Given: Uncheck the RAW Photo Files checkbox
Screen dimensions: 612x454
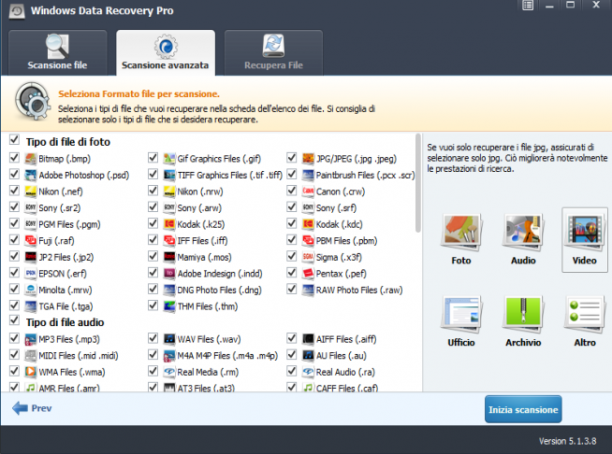Looking at the screenshot, I should coord(292,288).
